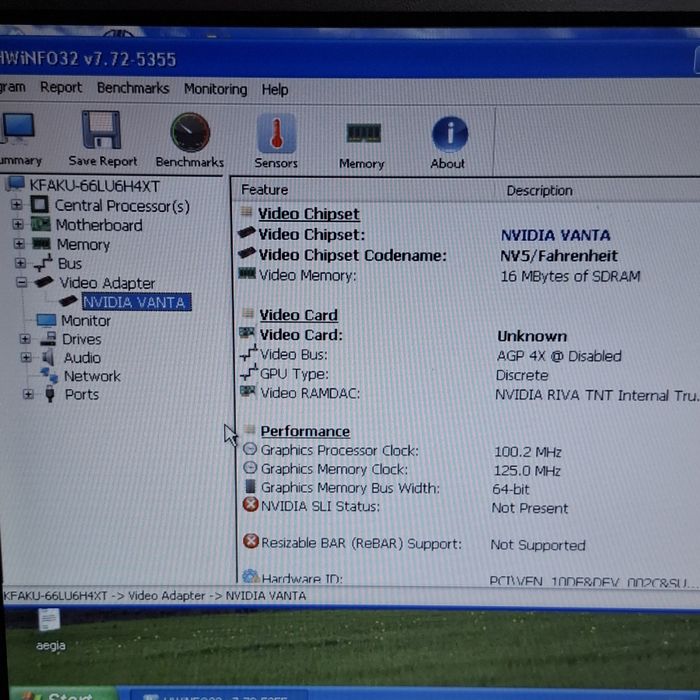
Task: Click the HWiNFO32 taskbar button
Action: point(219,696)
